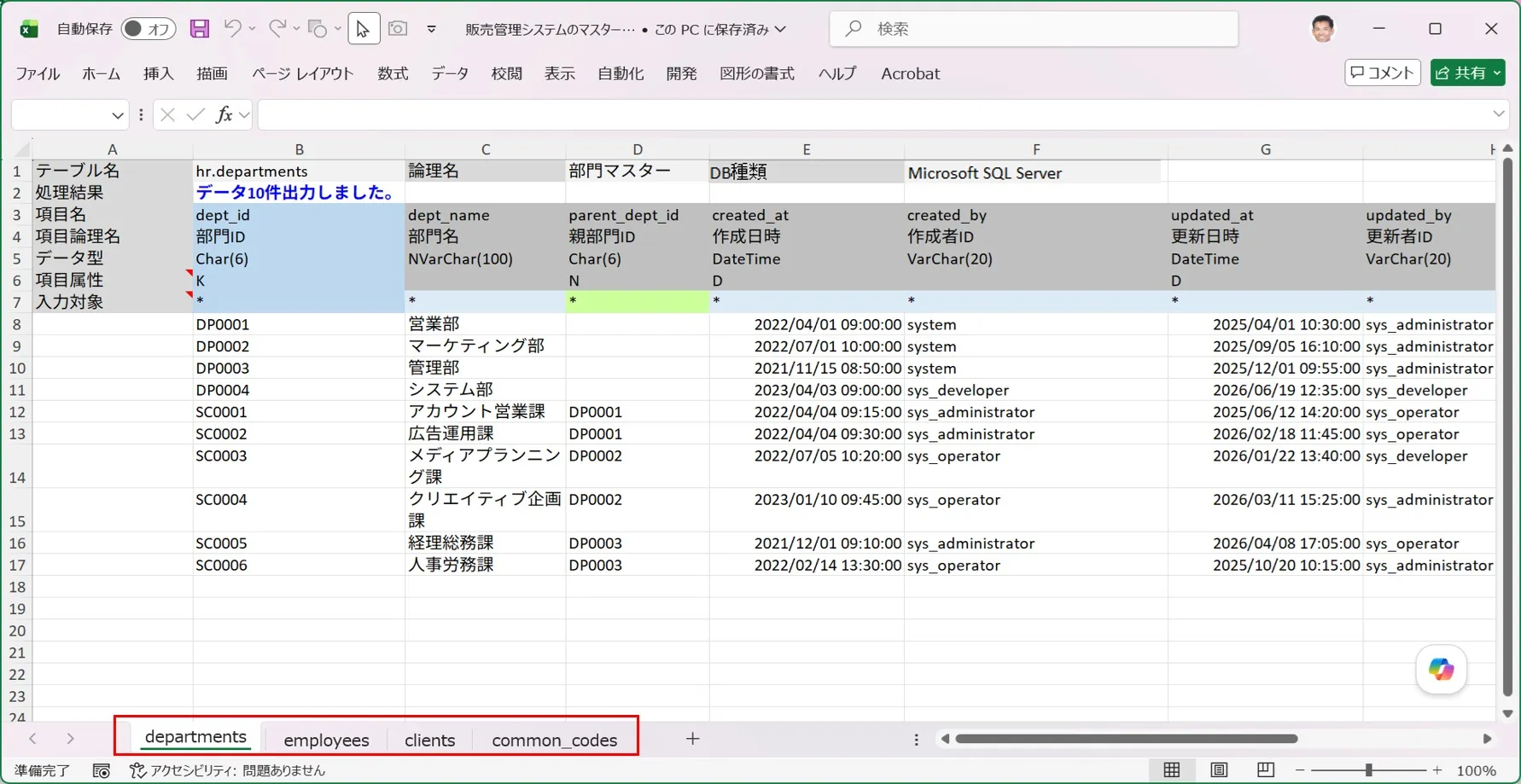This screenshot has height=784, width=1521.
Task: Open the ファイル menu tab
Action: point(38,73)
